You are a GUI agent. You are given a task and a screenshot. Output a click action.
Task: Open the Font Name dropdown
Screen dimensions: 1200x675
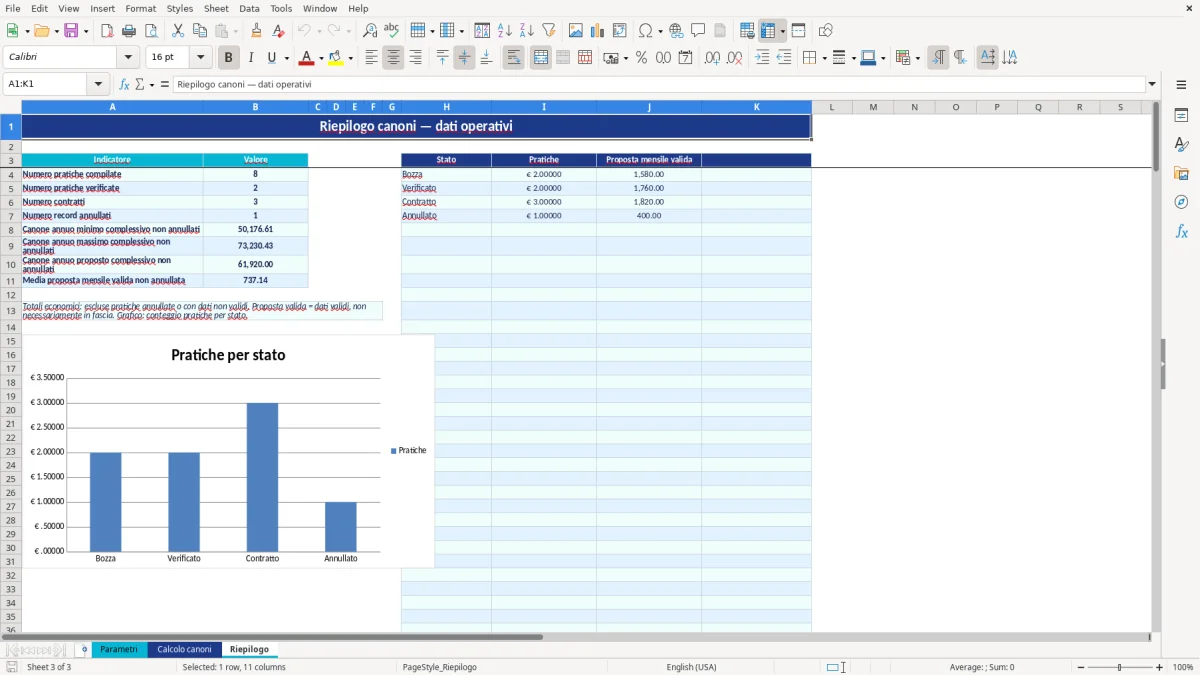click(127, 58)
